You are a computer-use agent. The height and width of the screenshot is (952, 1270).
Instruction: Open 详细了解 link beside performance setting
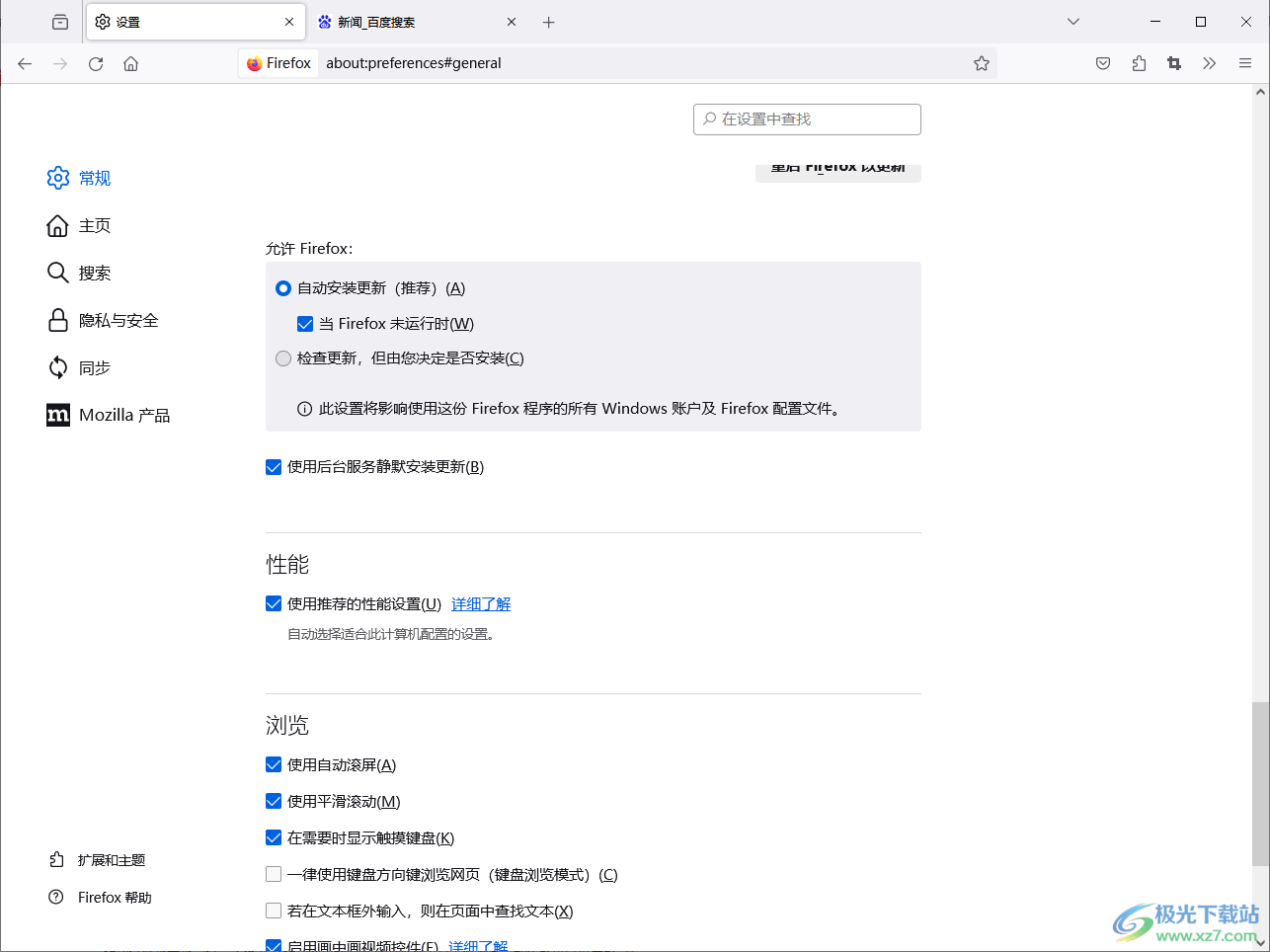click(x=481, y=604)
